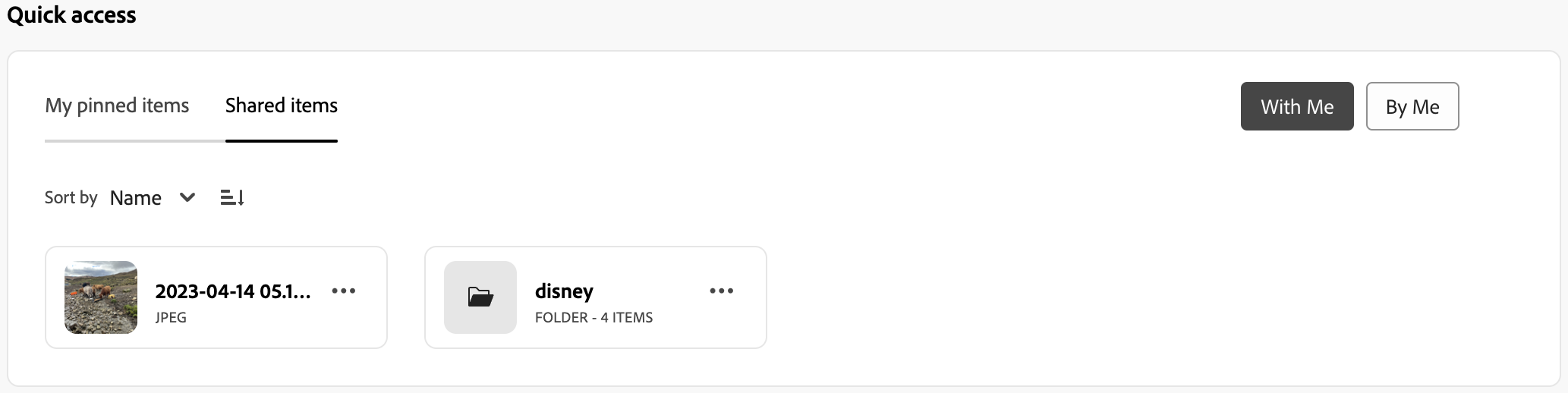Show items shared By Me

1412,107
